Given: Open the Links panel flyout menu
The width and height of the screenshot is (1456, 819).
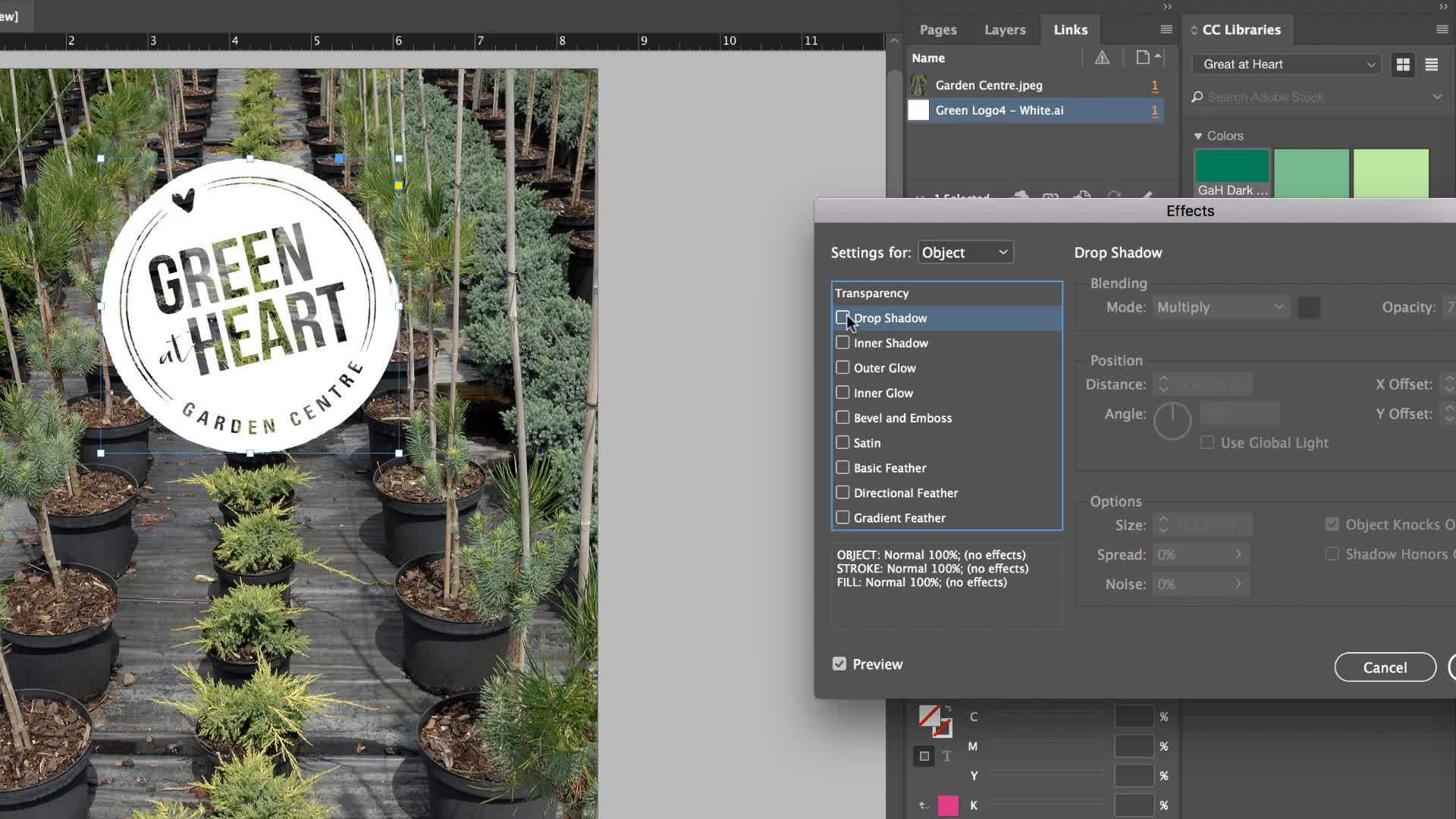Looking at the screenshot, I should (1166, 30).
